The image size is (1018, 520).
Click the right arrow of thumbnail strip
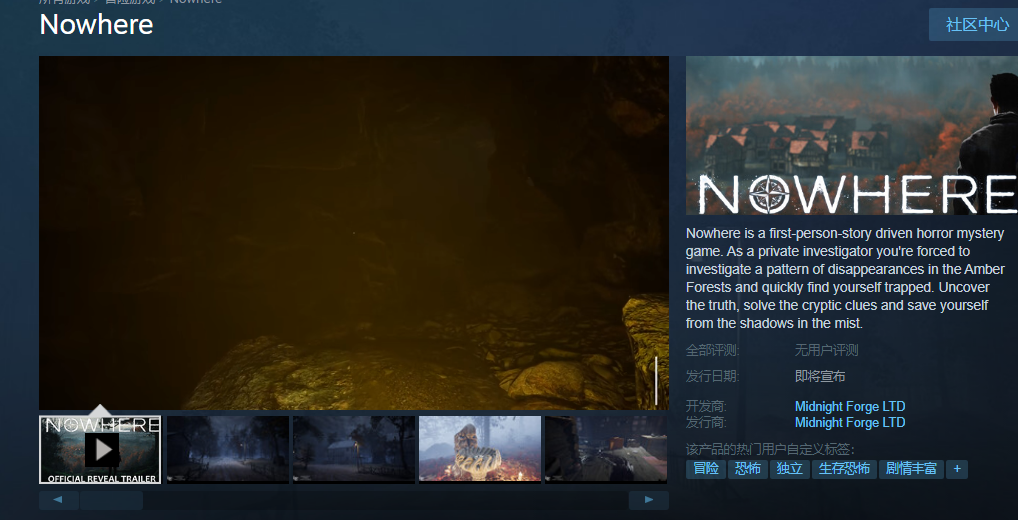(x=649, y=500)
